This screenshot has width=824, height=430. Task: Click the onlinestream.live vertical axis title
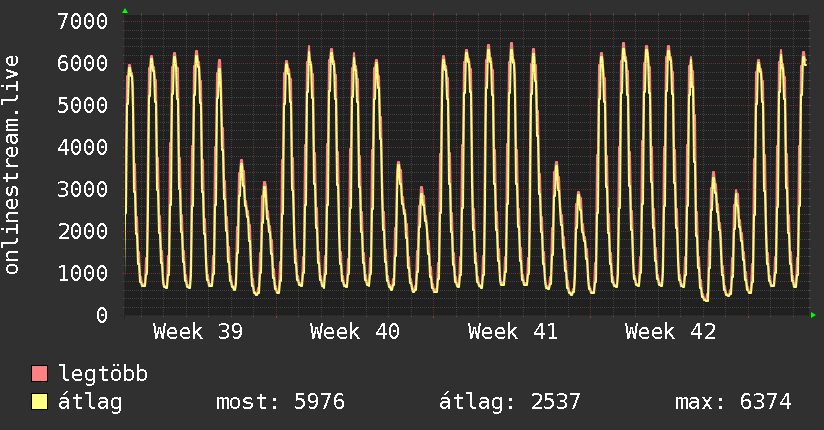click(x=11, y=165)
